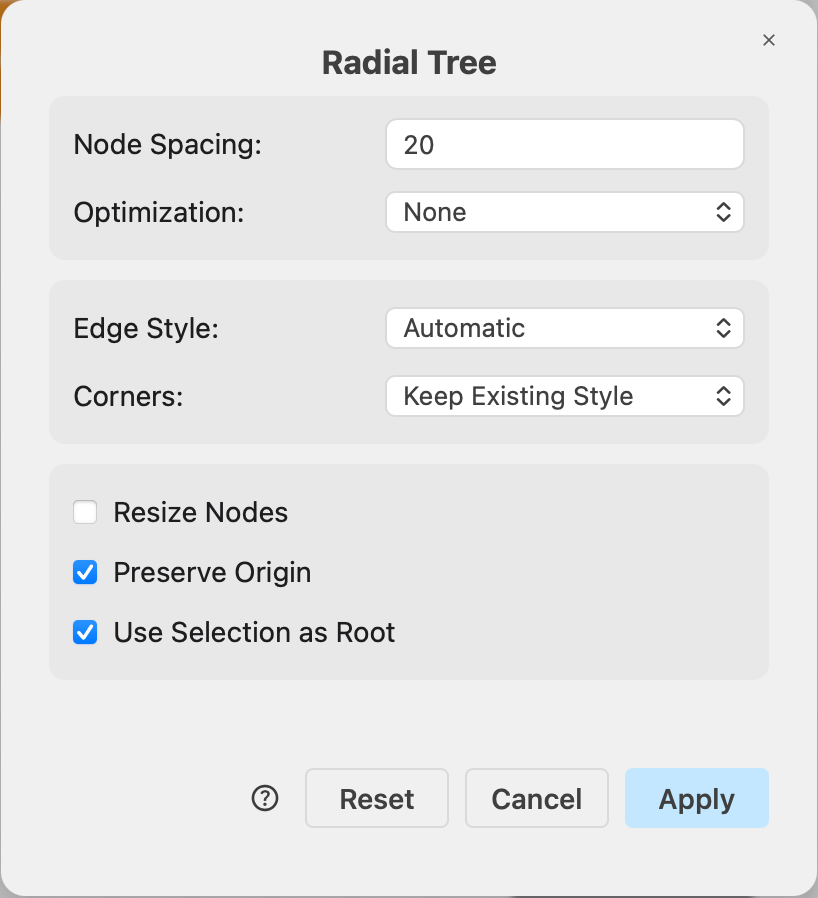818x898 pixels.
Task: Focus the Node Spacing input field
Action: pos(565,144)
